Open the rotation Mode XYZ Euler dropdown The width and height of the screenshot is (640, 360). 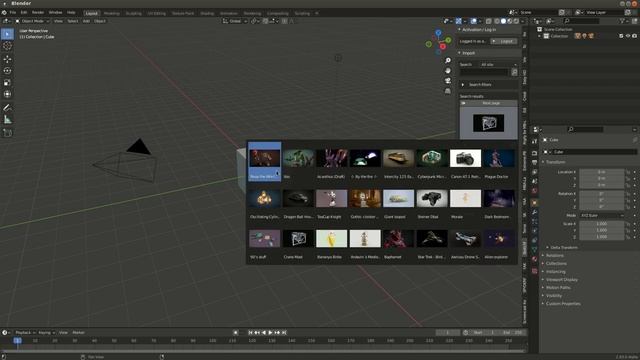[602, 216]
